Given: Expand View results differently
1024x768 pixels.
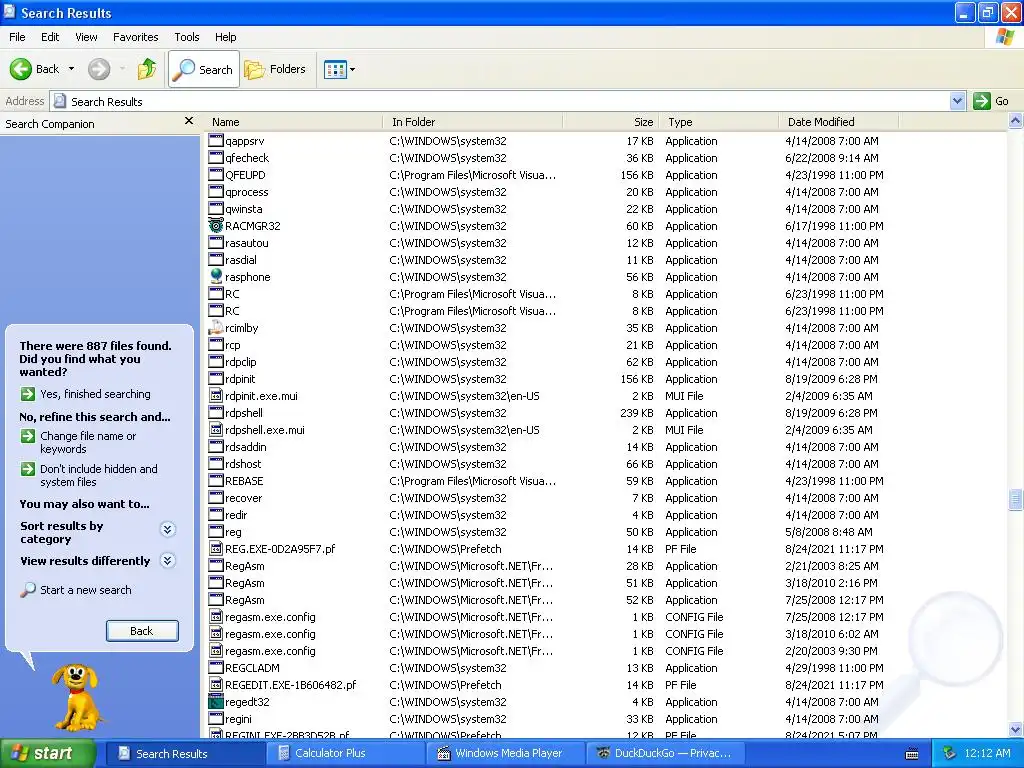Looking at the screenshot, I should pos(168,561).
